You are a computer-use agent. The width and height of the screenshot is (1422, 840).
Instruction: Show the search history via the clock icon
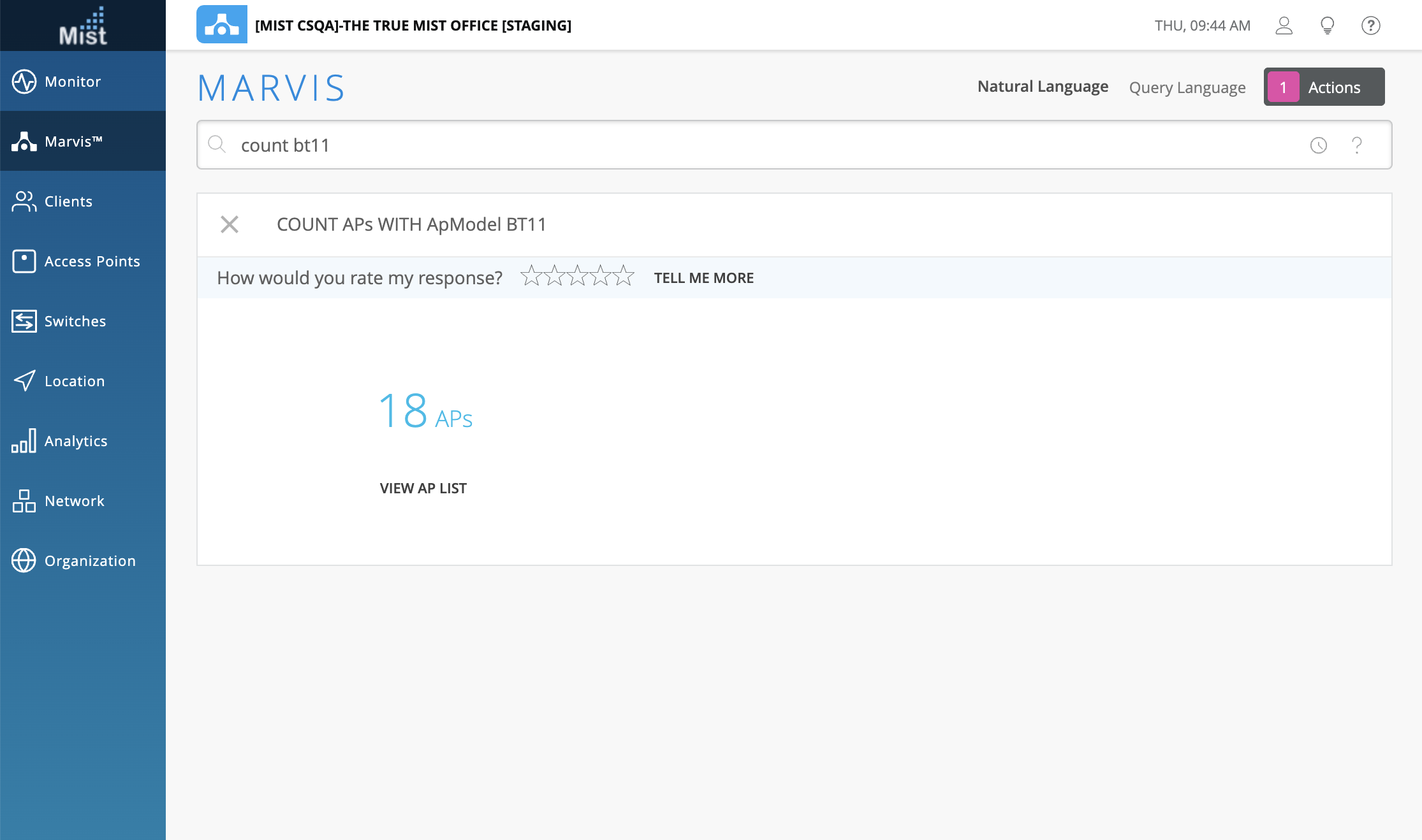click(x=1319, y=145)
